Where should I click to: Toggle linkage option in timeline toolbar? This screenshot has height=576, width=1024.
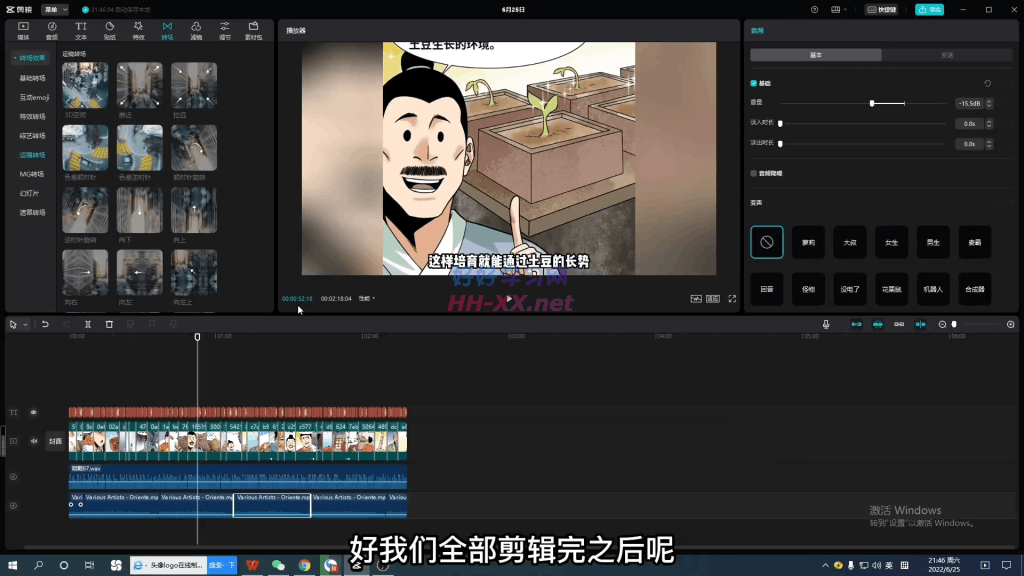point(899,324)
